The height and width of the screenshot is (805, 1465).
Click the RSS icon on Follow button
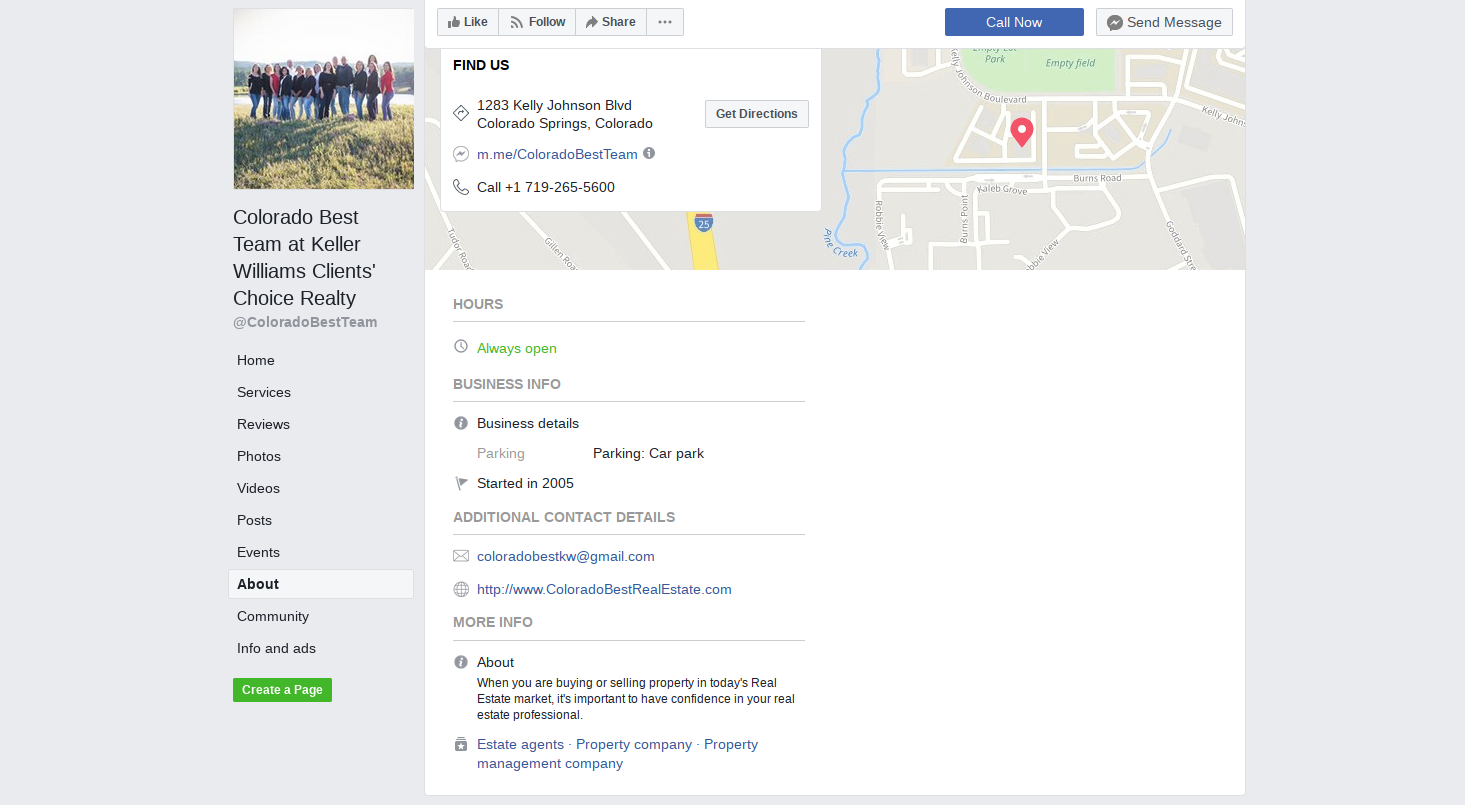click(516, 22)
